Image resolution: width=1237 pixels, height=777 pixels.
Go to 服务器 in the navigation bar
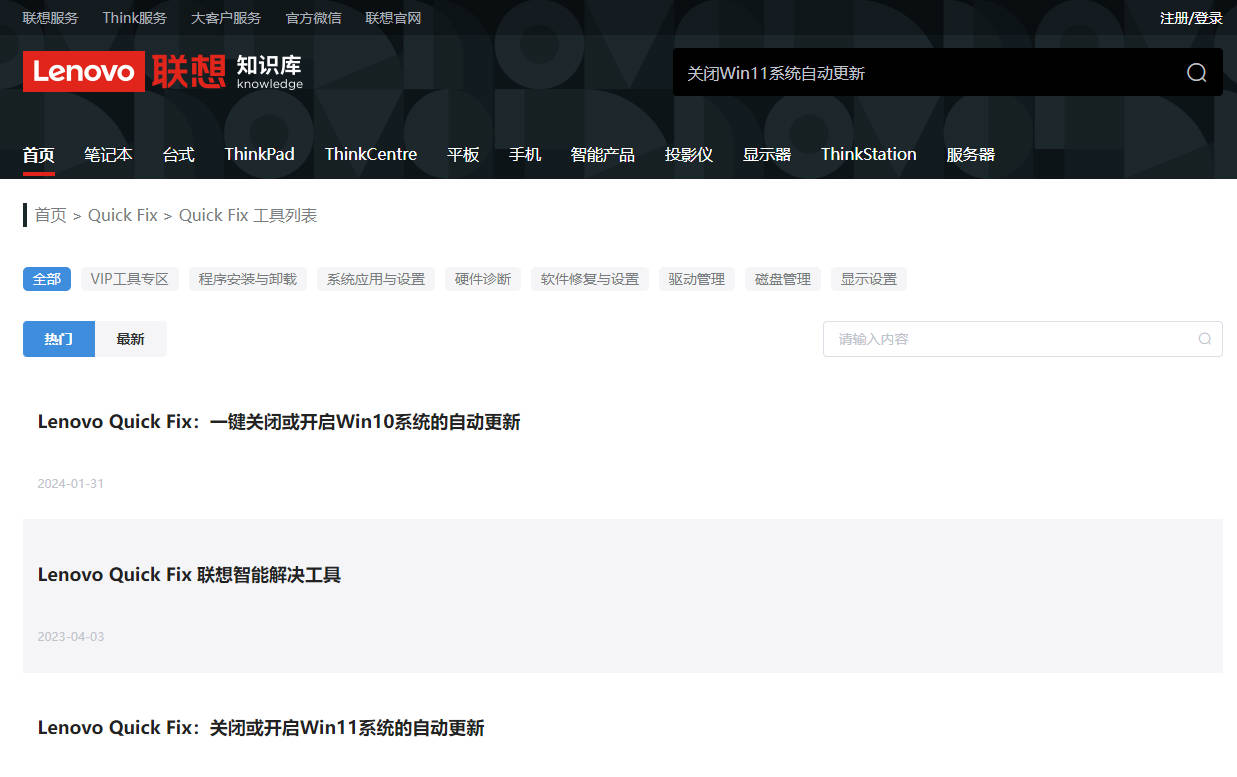pyautogui.click(x=970, y=154)
